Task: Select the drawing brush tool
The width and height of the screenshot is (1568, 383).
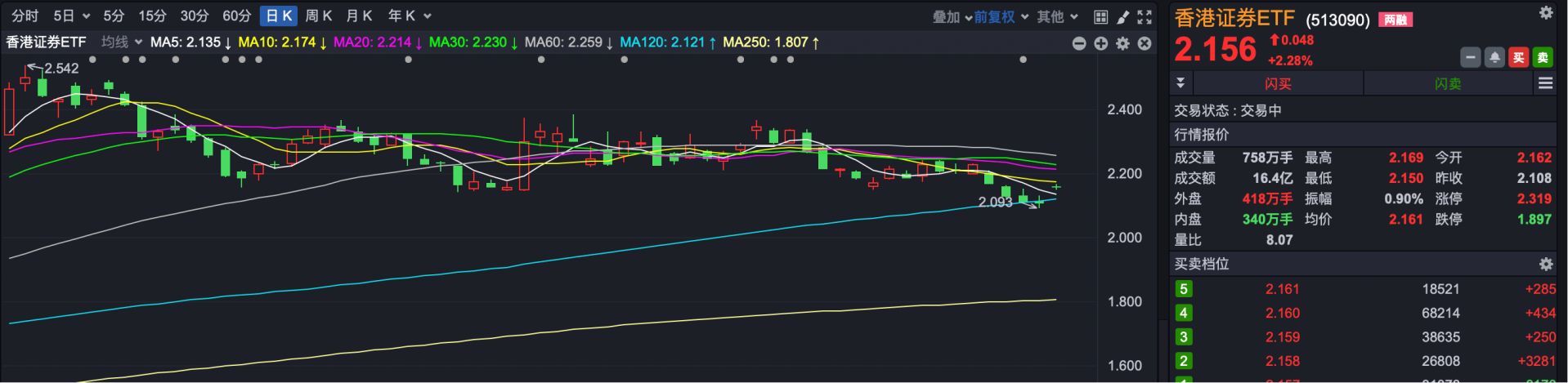Action: 1123,16
